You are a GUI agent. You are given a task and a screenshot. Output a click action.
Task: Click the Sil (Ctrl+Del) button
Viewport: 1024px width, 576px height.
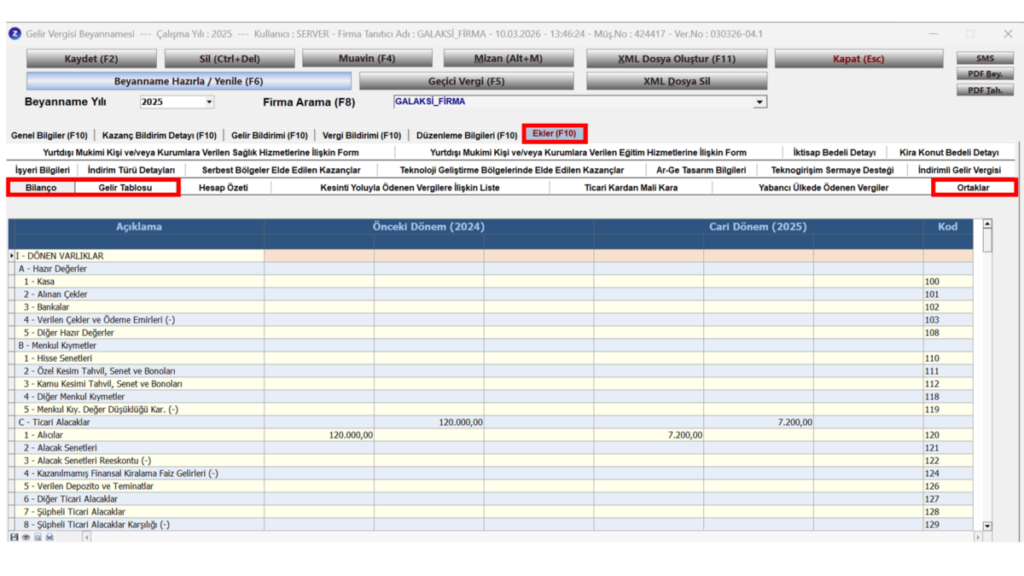(229, 59)
